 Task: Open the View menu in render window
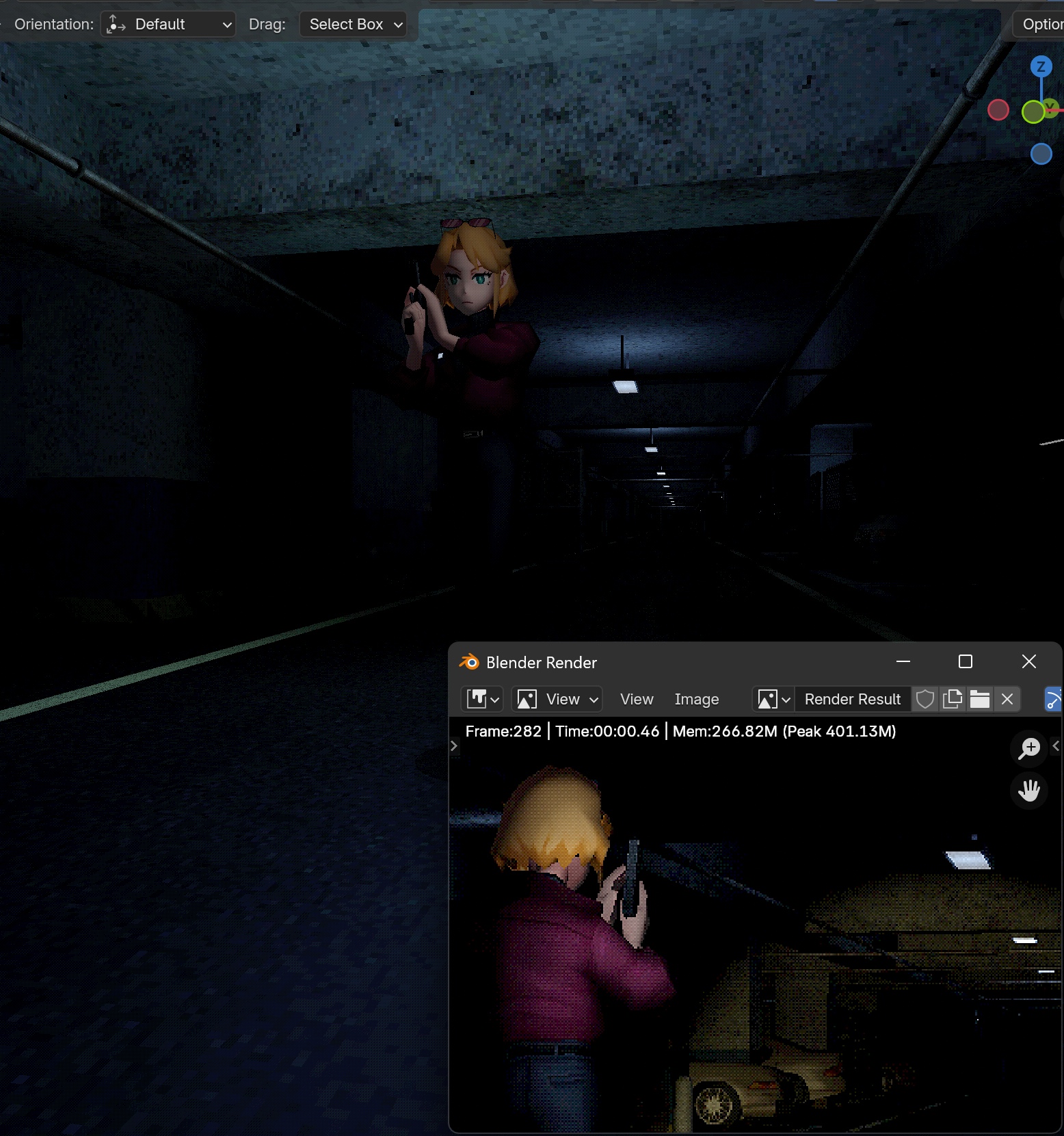tap(636, 699)
